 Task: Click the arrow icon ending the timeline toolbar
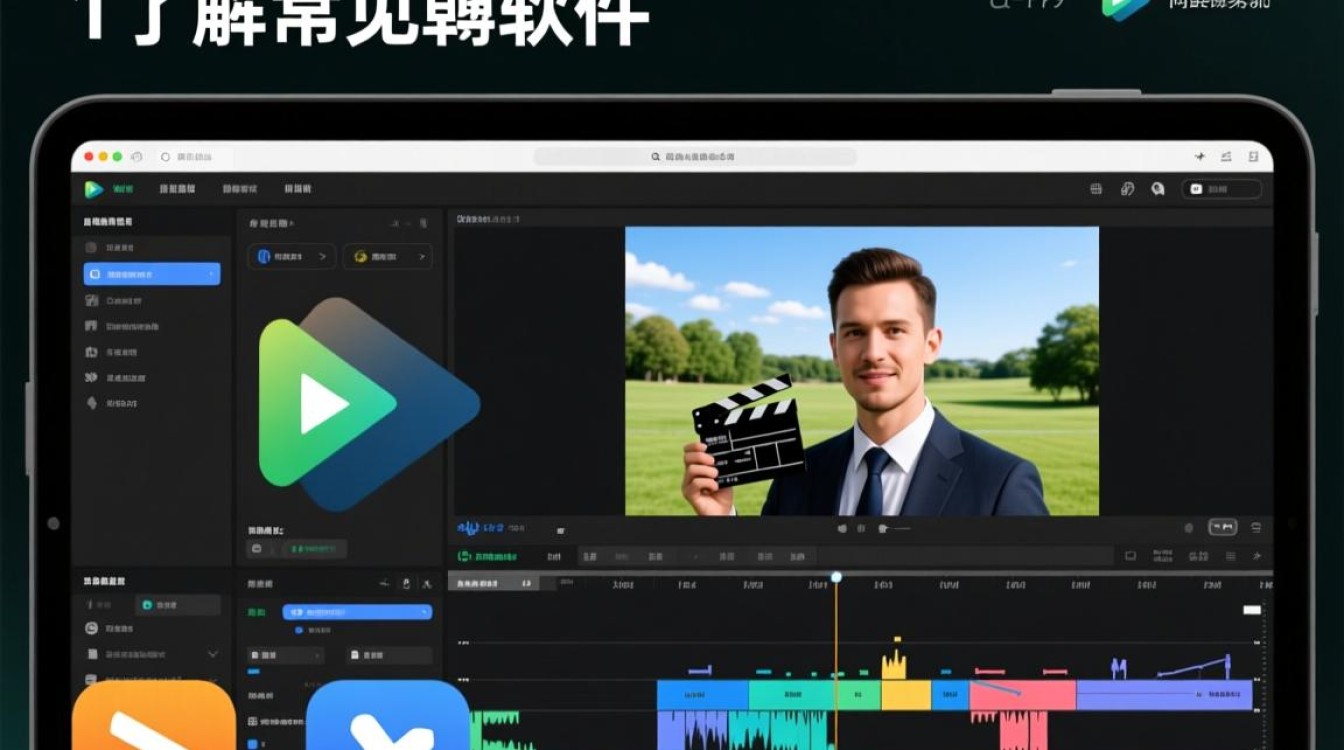(1257, 556)
